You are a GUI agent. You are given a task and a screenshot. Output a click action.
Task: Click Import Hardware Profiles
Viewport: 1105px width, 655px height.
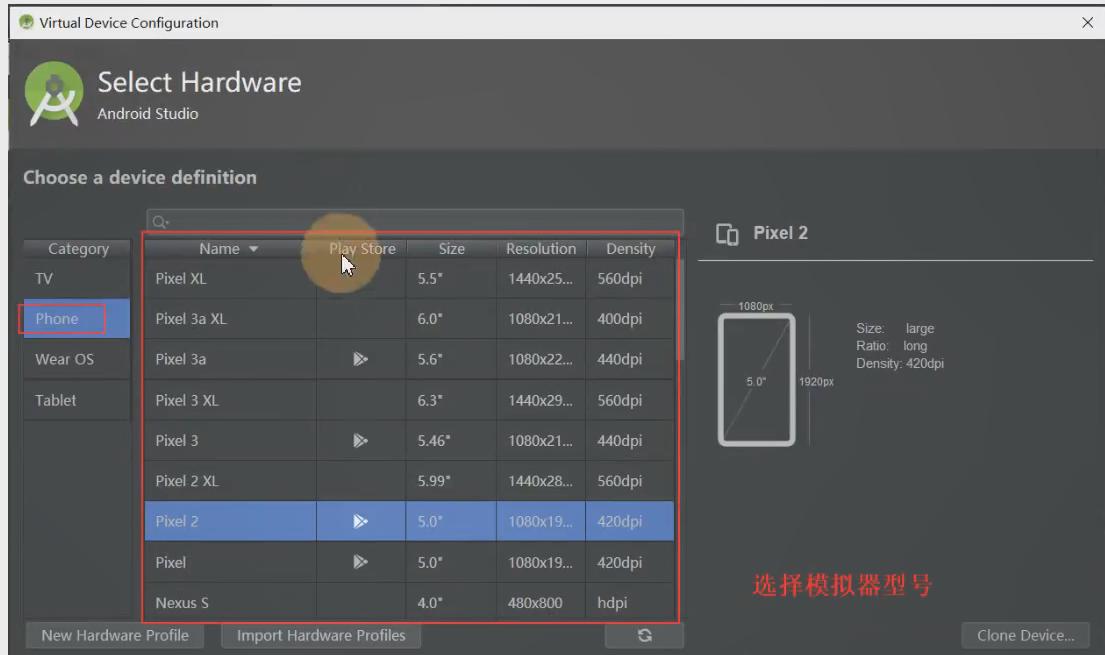tap(320, 635)
